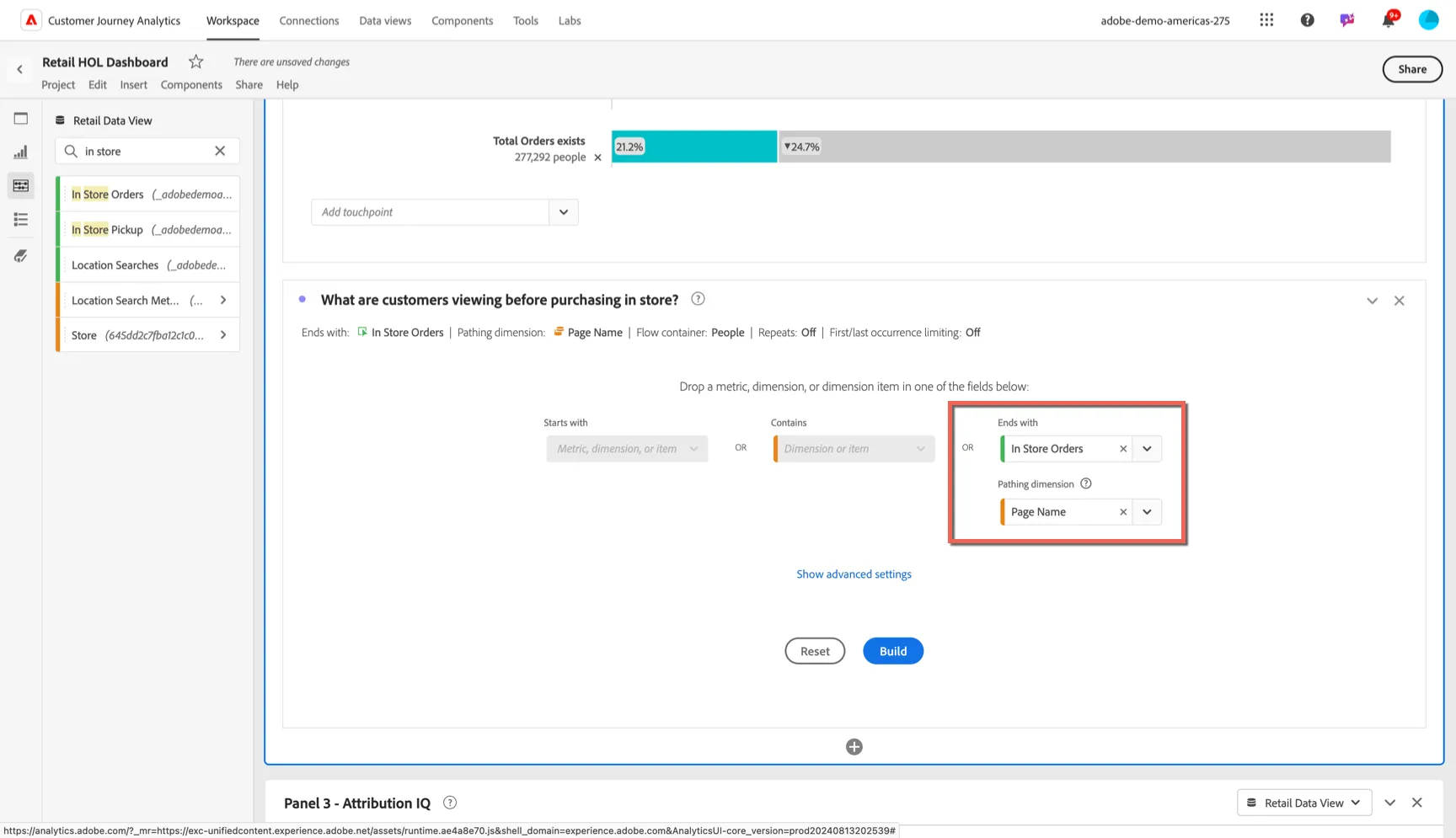Open the Insert menu

coord(133,84)
